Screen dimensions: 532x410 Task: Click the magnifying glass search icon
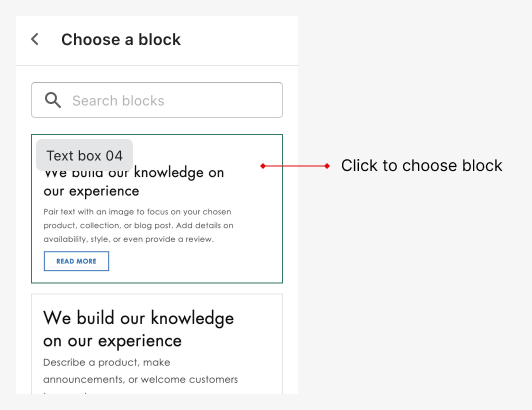53,100
